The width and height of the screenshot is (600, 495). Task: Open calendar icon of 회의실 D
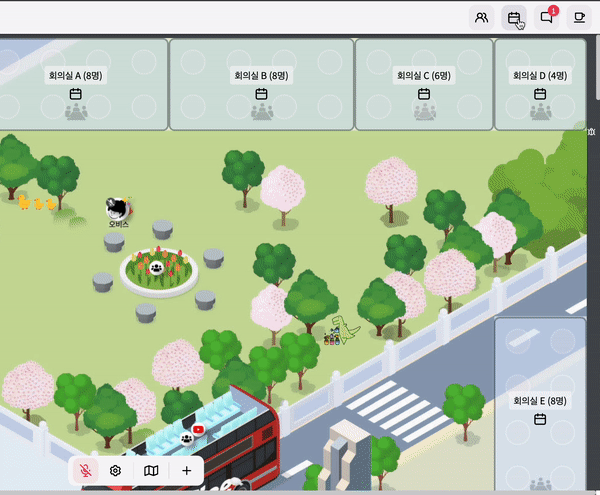(x=540, y=94)
